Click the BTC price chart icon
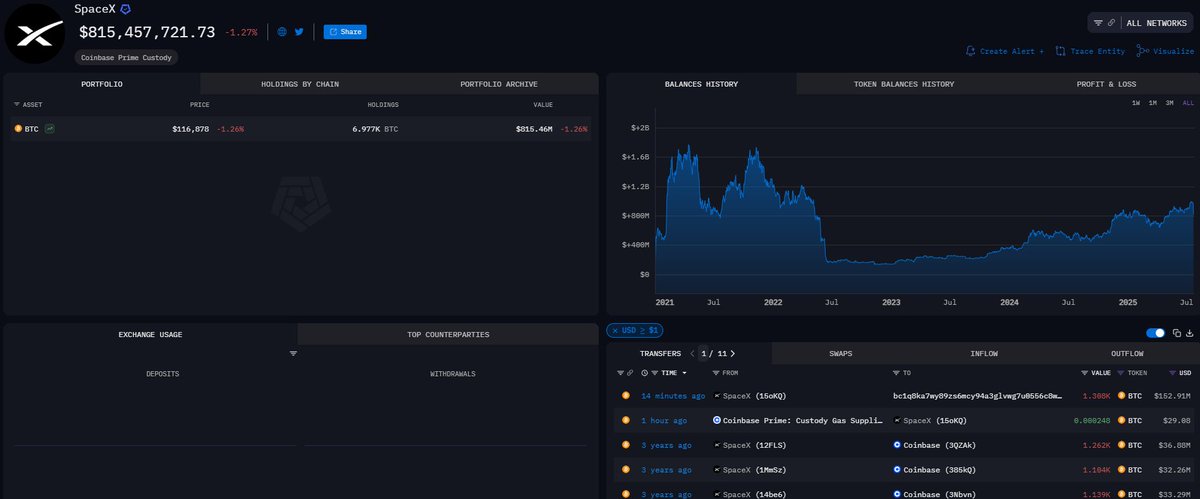This screenshot has width=1200, height=499. point(50,129)
